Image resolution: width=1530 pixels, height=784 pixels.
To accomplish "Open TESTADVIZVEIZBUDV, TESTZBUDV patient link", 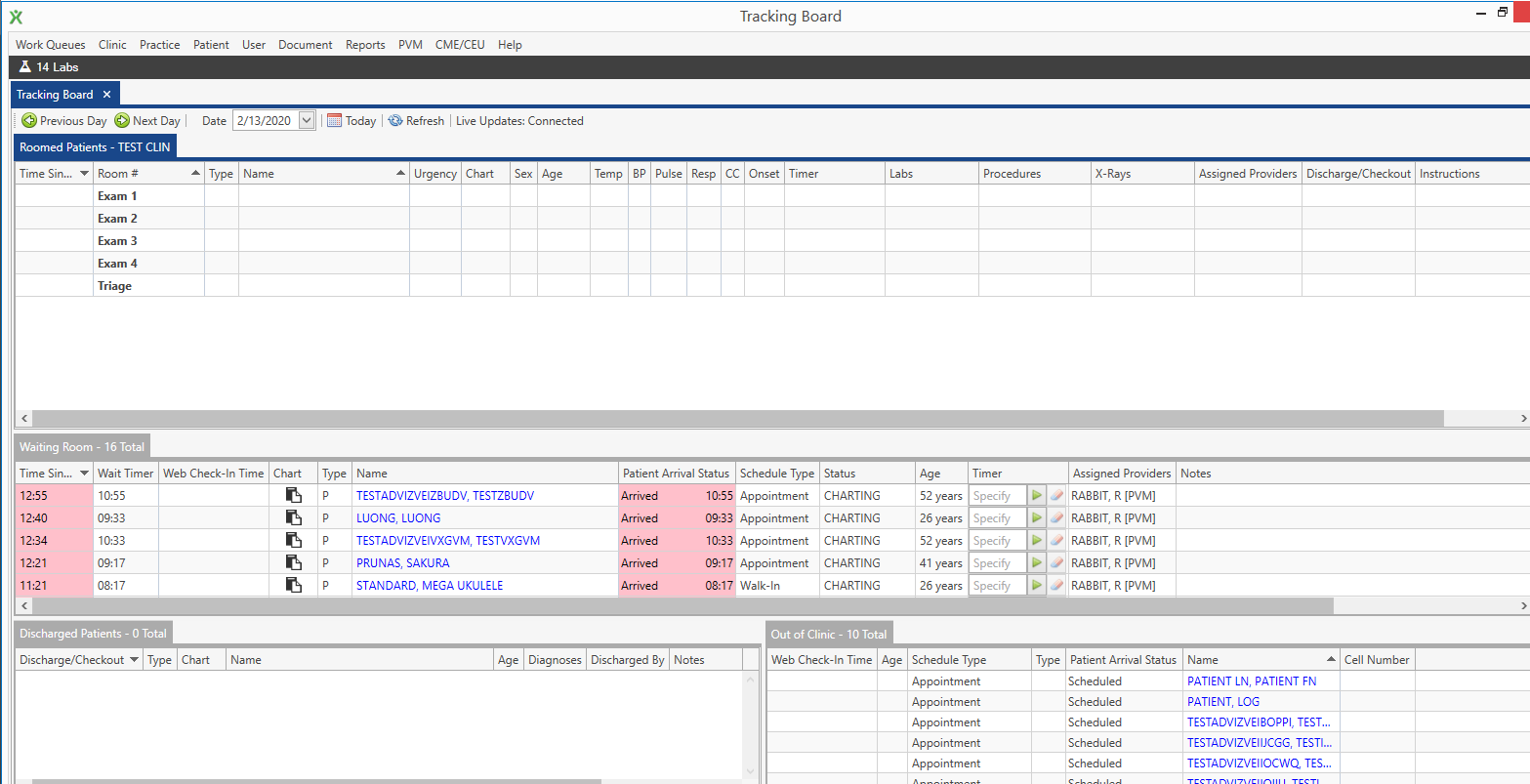I will click(445, 496).
